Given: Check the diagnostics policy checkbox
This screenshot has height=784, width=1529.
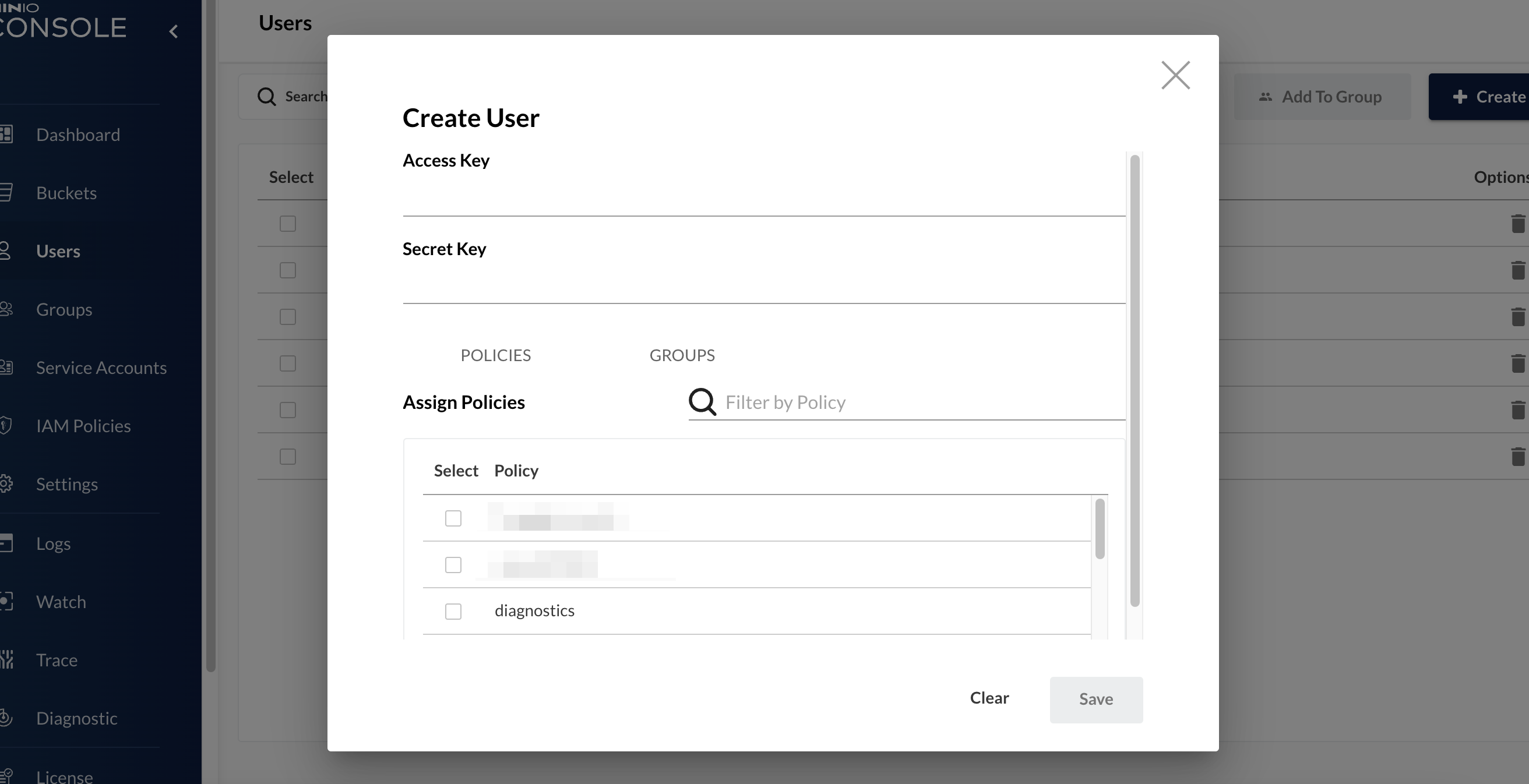Looking at the screenshot, I should click(453, 610).
